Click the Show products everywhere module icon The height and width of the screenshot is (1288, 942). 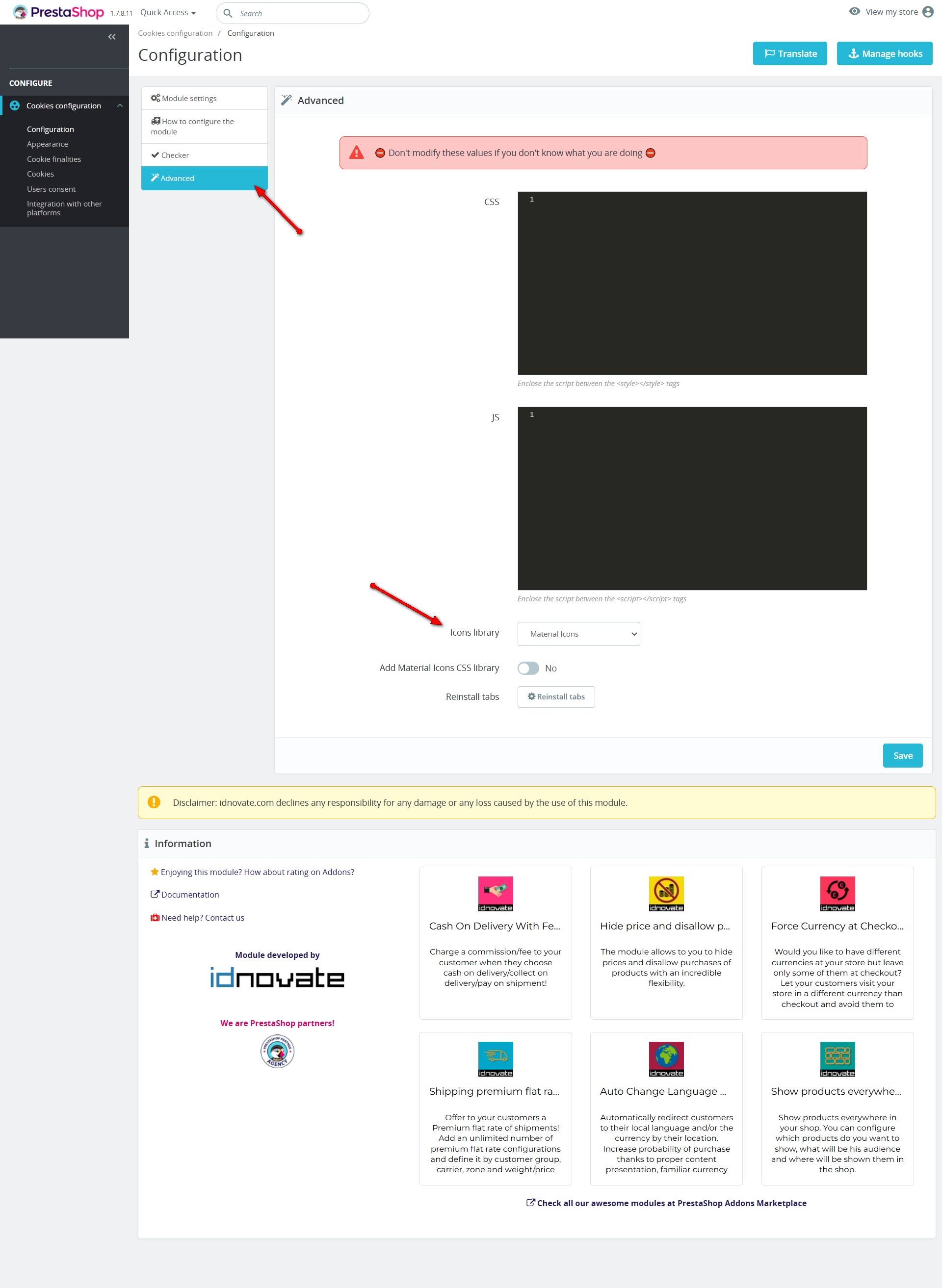(x=837, y=1058)
